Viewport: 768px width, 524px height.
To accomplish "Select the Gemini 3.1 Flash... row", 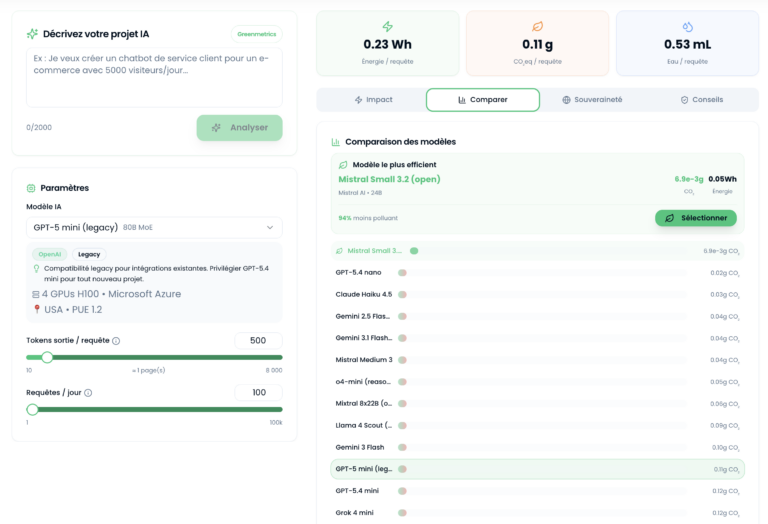I will tap(537, 338).
